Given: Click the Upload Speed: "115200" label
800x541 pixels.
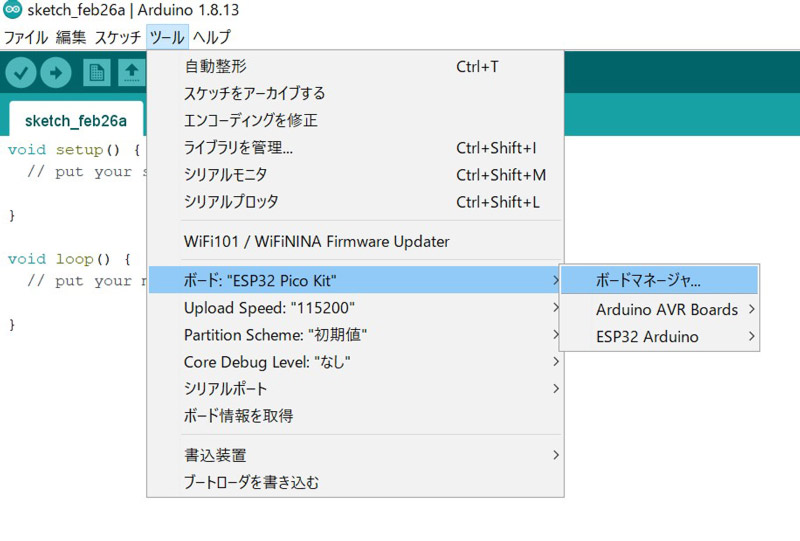Looking at the screenshot, I should point(269,308).
